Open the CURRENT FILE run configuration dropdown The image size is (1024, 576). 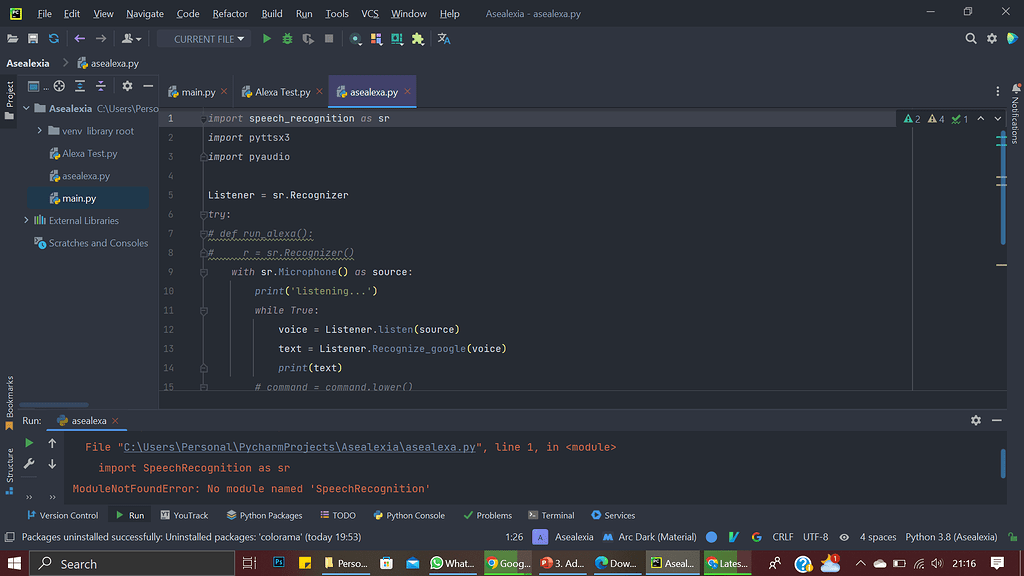(x=204, y=39)
